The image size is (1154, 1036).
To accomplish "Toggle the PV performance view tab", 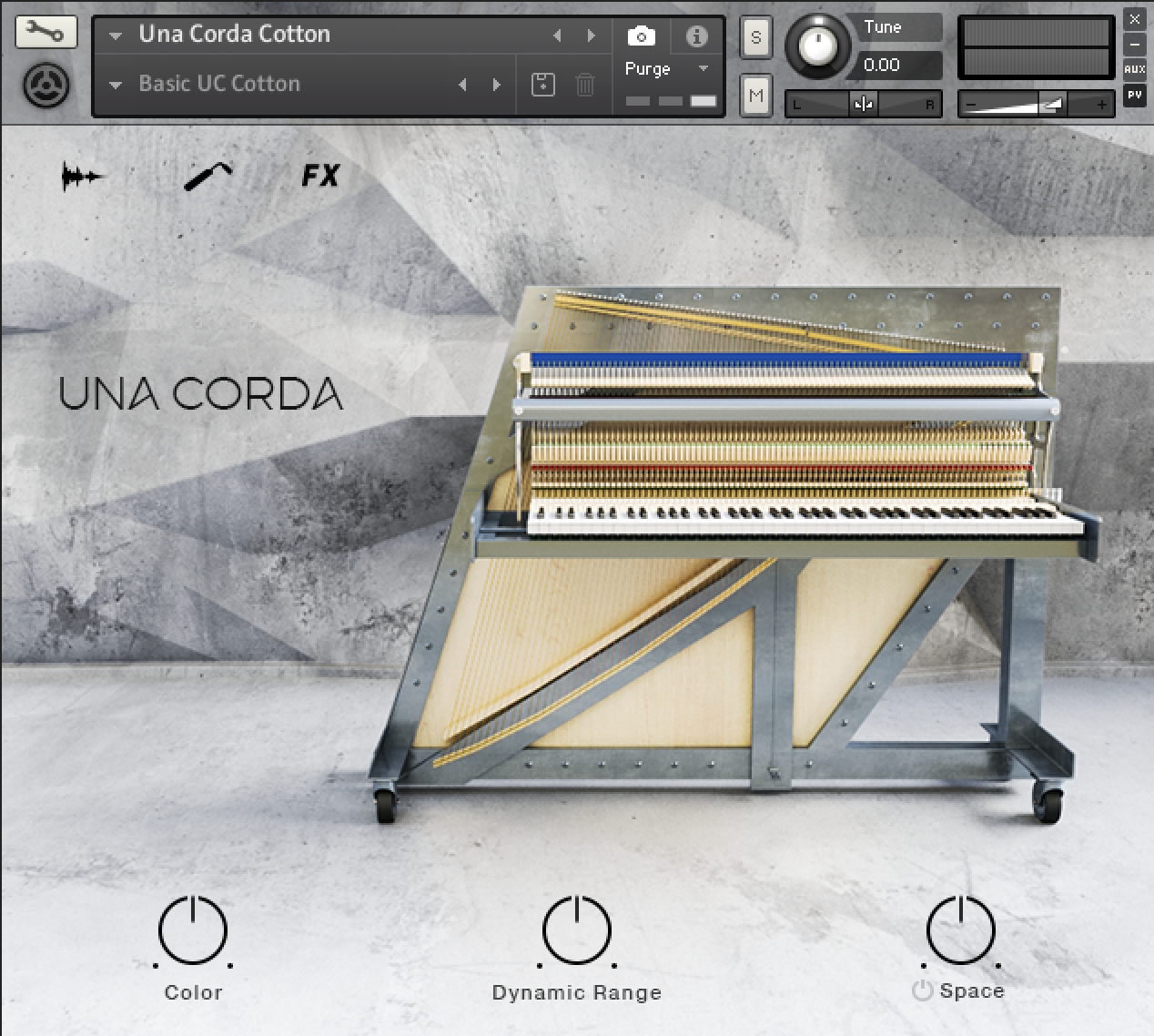I will 1134,94.
